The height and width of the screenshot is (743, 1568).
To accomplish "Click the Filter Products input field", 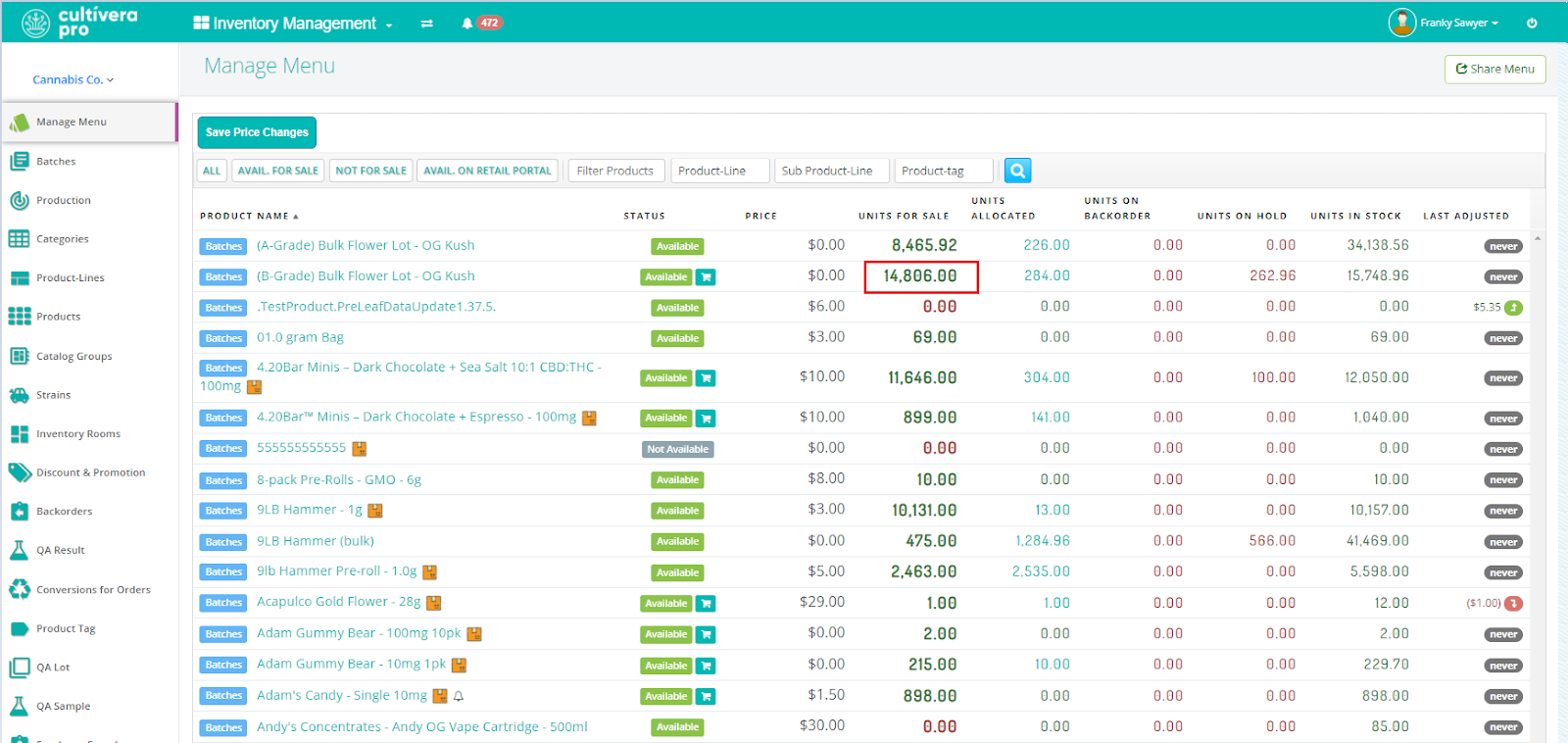I will pos(615,171).
